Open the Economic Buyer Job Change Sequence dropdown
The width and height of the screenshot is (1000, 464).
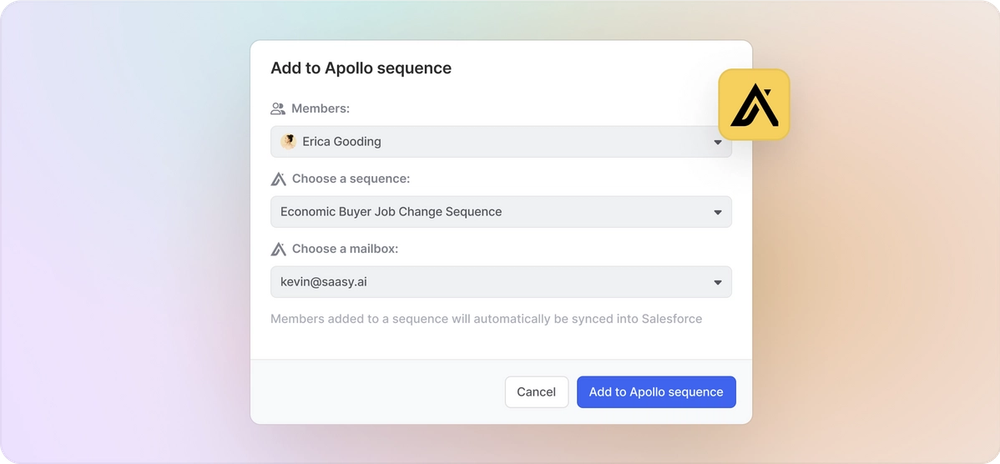click(x=501, y=212)
